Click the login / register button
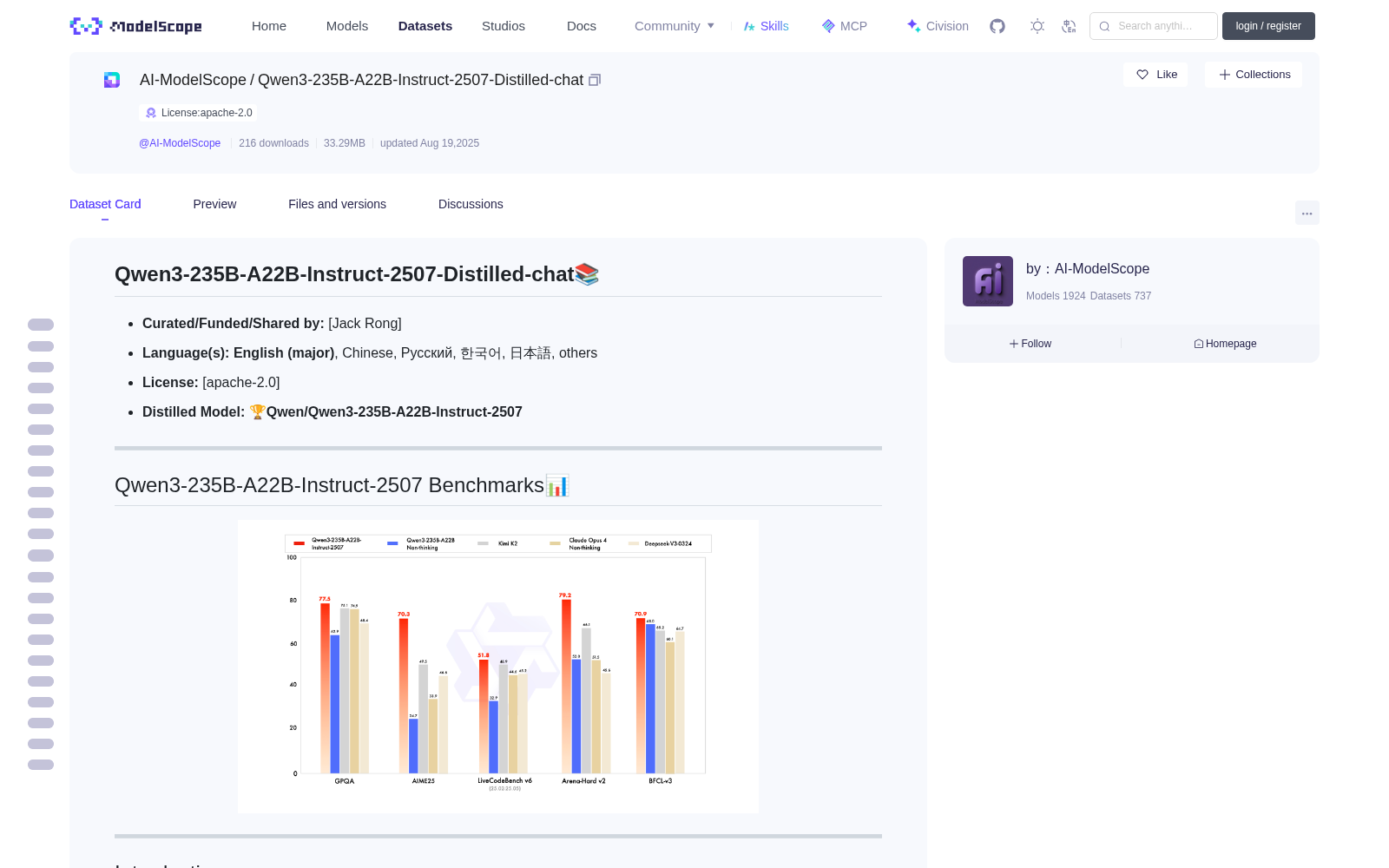 (x=1268, y=26)
